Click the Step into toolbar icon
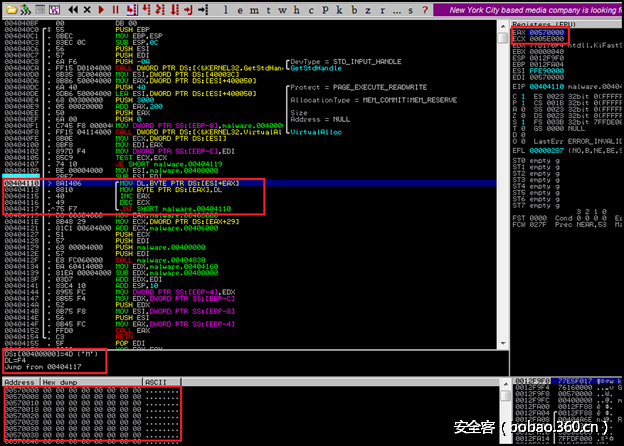 (130, 10)
